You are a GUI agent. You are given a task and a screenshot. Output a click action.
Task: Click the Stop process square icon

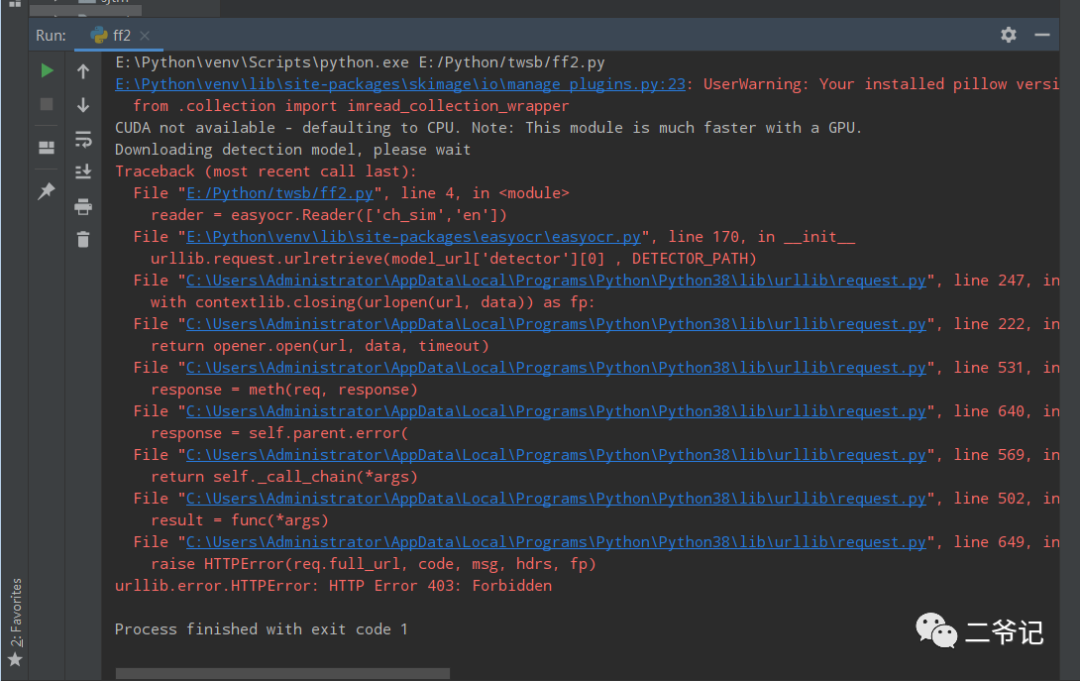coord(46,104)
